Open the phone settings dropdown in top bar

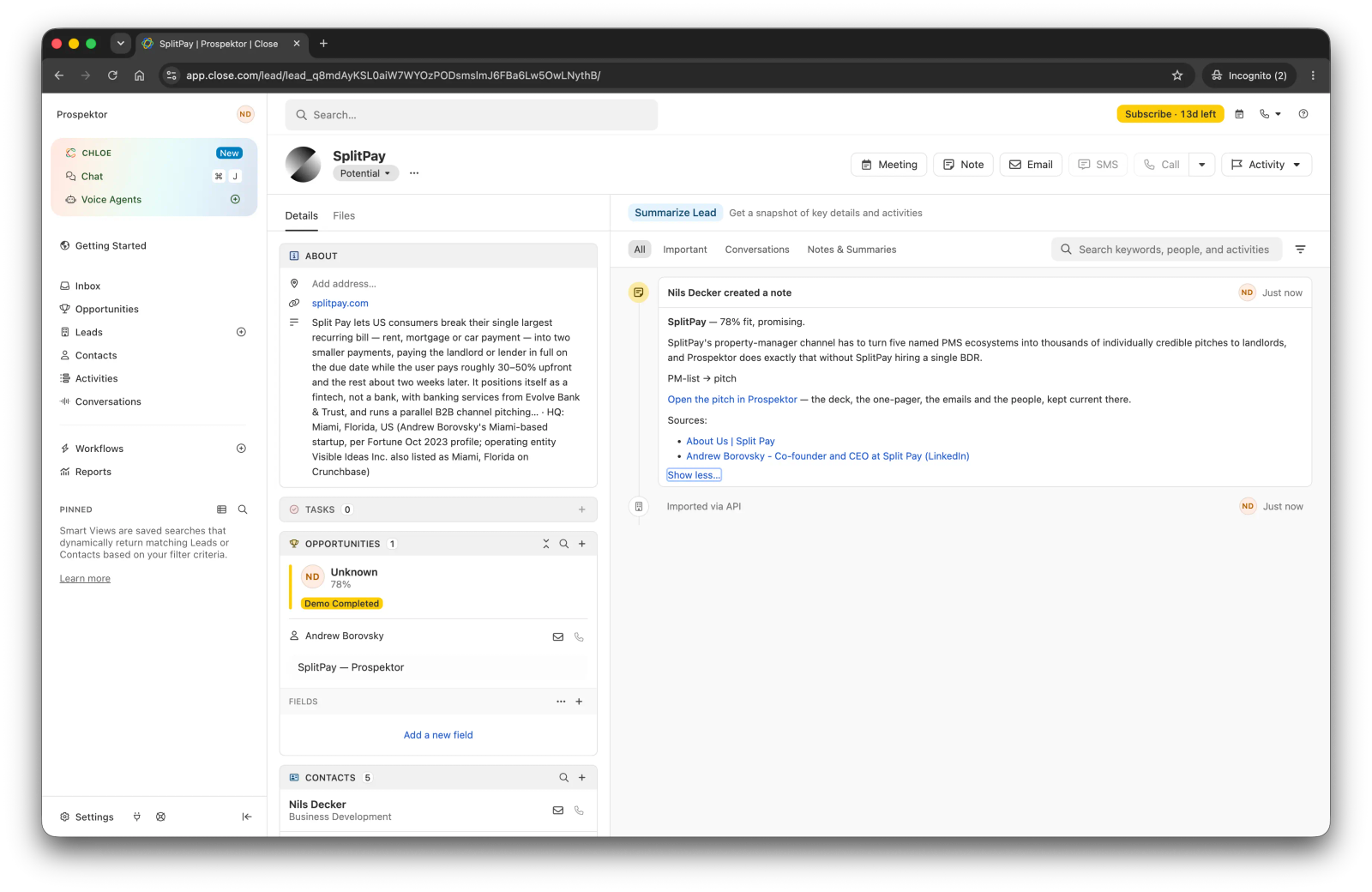point(1271,114)
